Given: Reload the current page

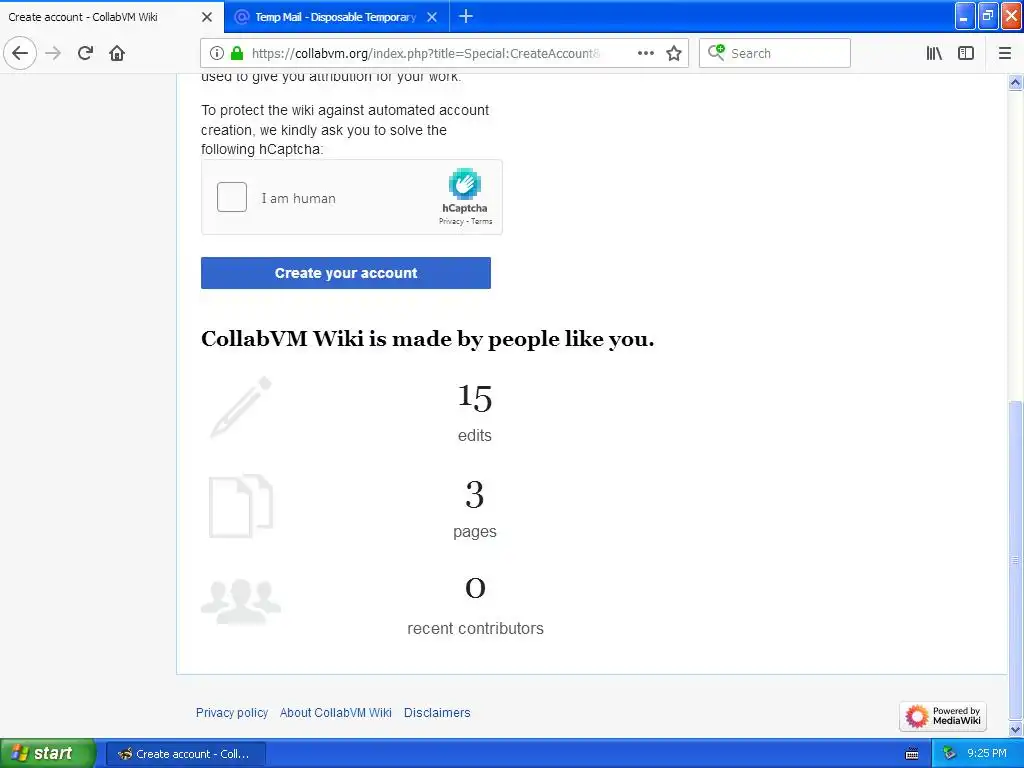Looking at the screenshot, I should tap(85, 53).
